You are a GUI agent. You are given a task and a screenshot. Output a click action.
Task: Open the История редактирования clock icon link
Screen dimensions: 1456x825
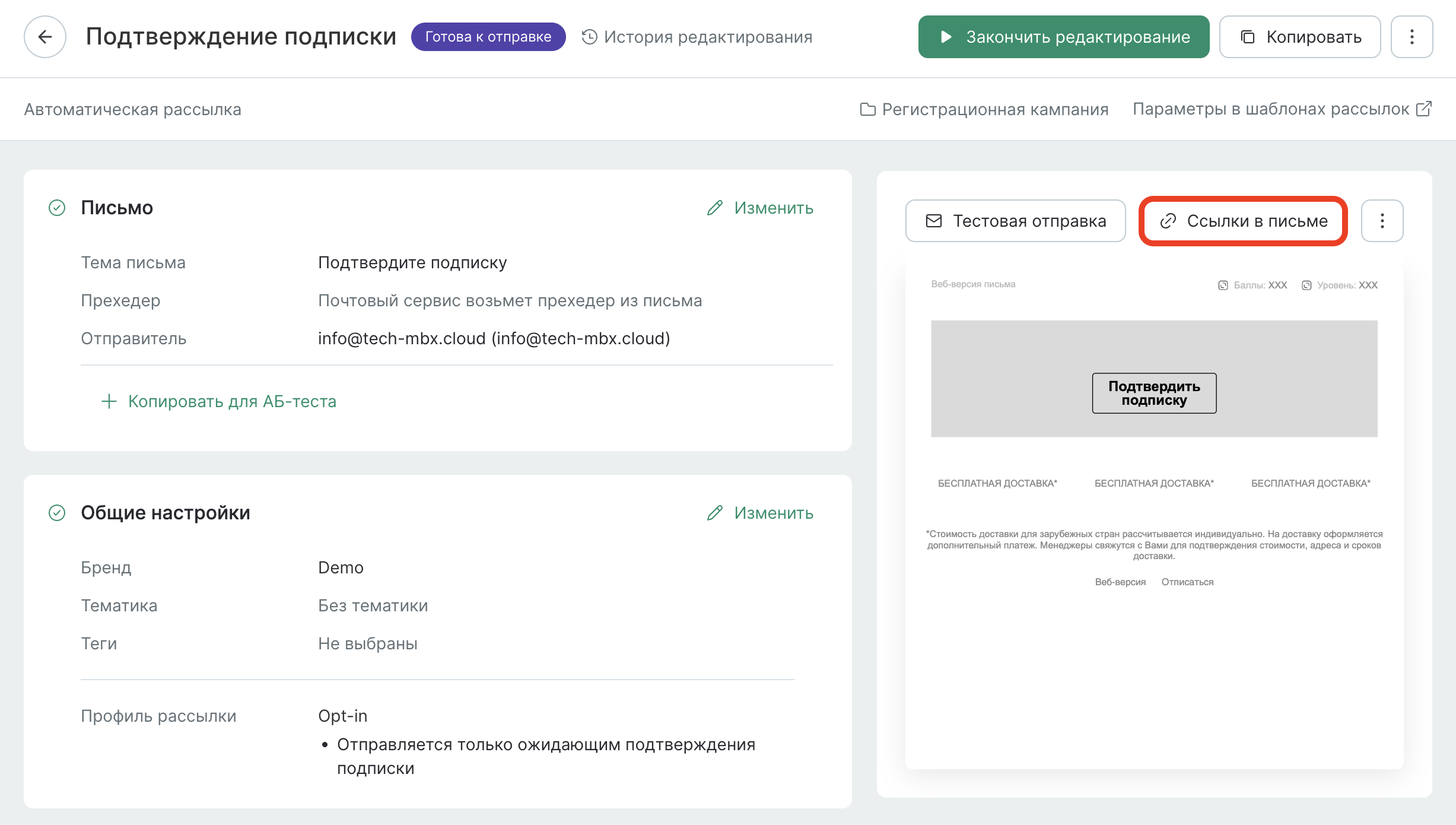pos(697,37)
